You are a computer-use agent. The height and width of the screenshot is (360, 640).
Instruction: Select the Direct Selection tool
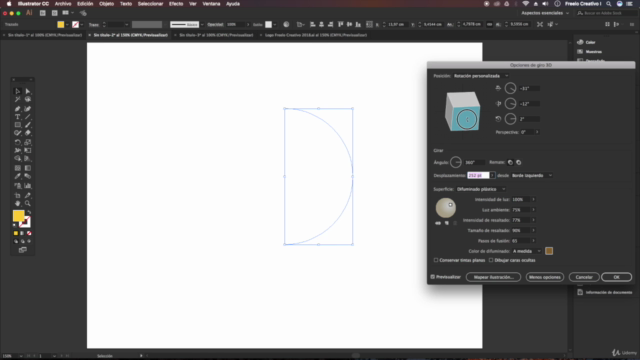28,91
